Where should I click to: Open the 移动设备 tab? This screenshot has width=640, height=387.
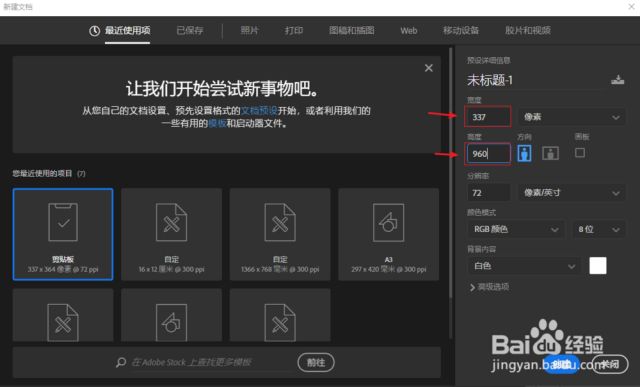461,31
